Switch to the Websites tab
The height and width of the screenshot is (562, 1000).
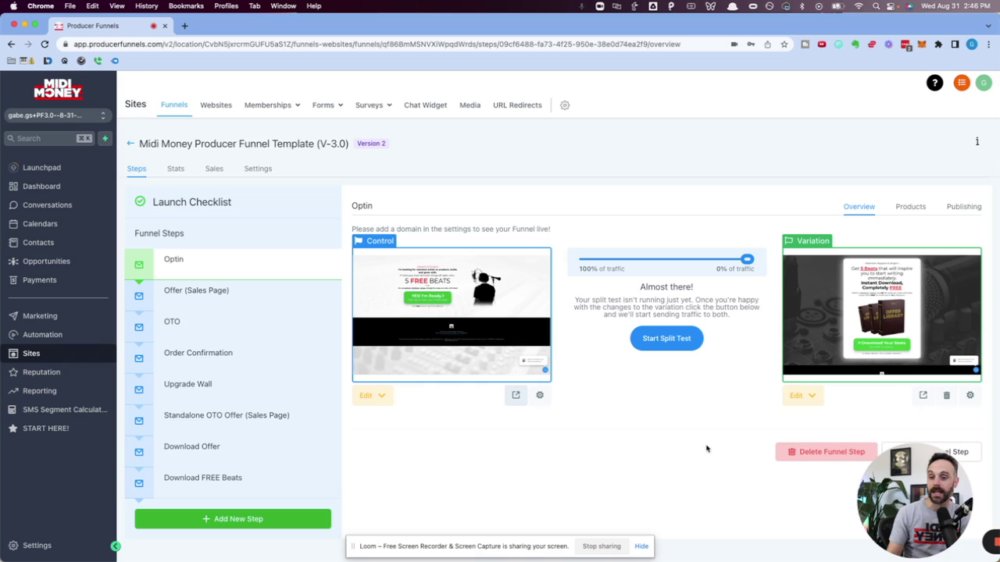pos(216,105)
